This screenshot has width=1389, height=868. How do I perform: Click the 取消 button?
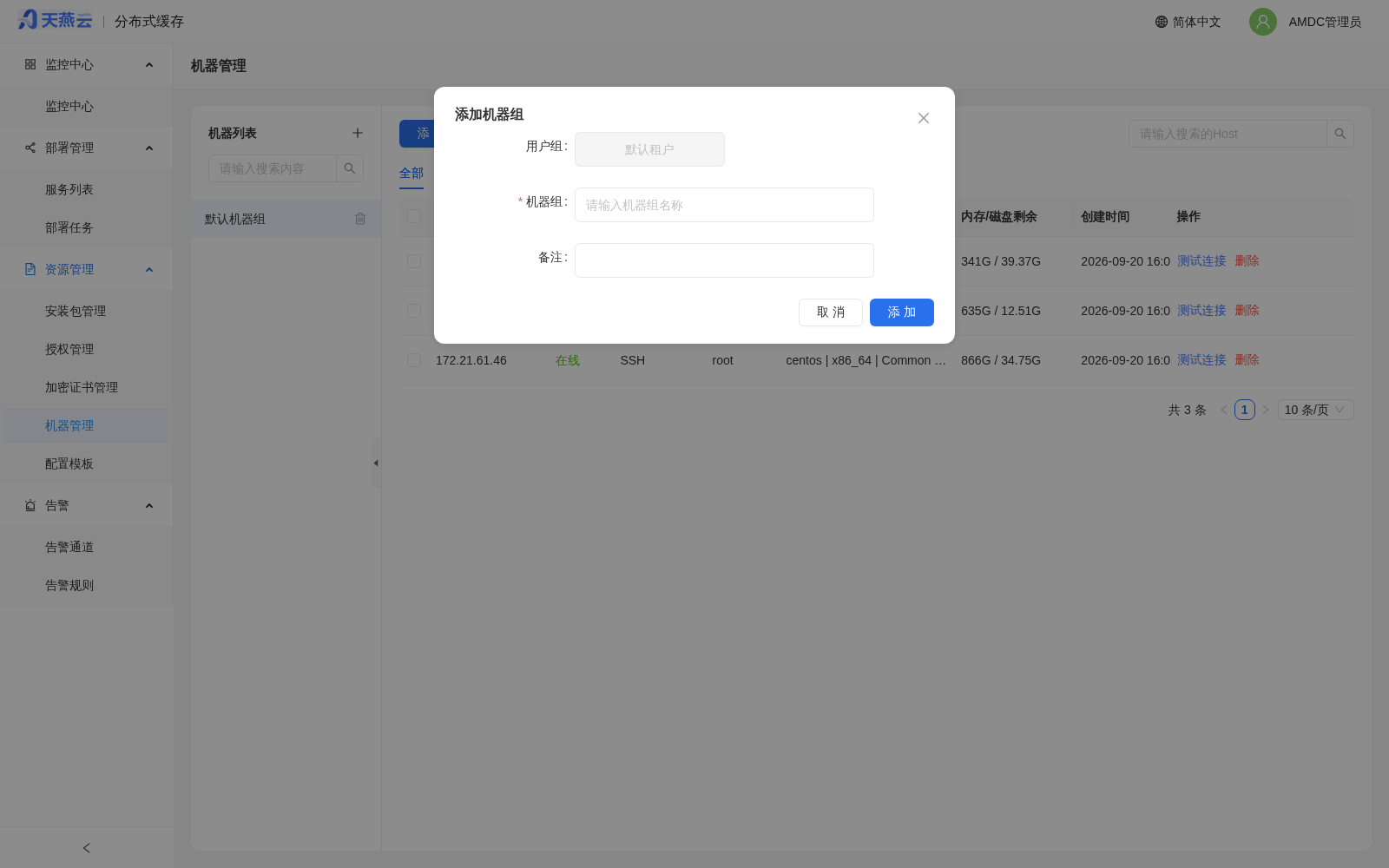831,312
